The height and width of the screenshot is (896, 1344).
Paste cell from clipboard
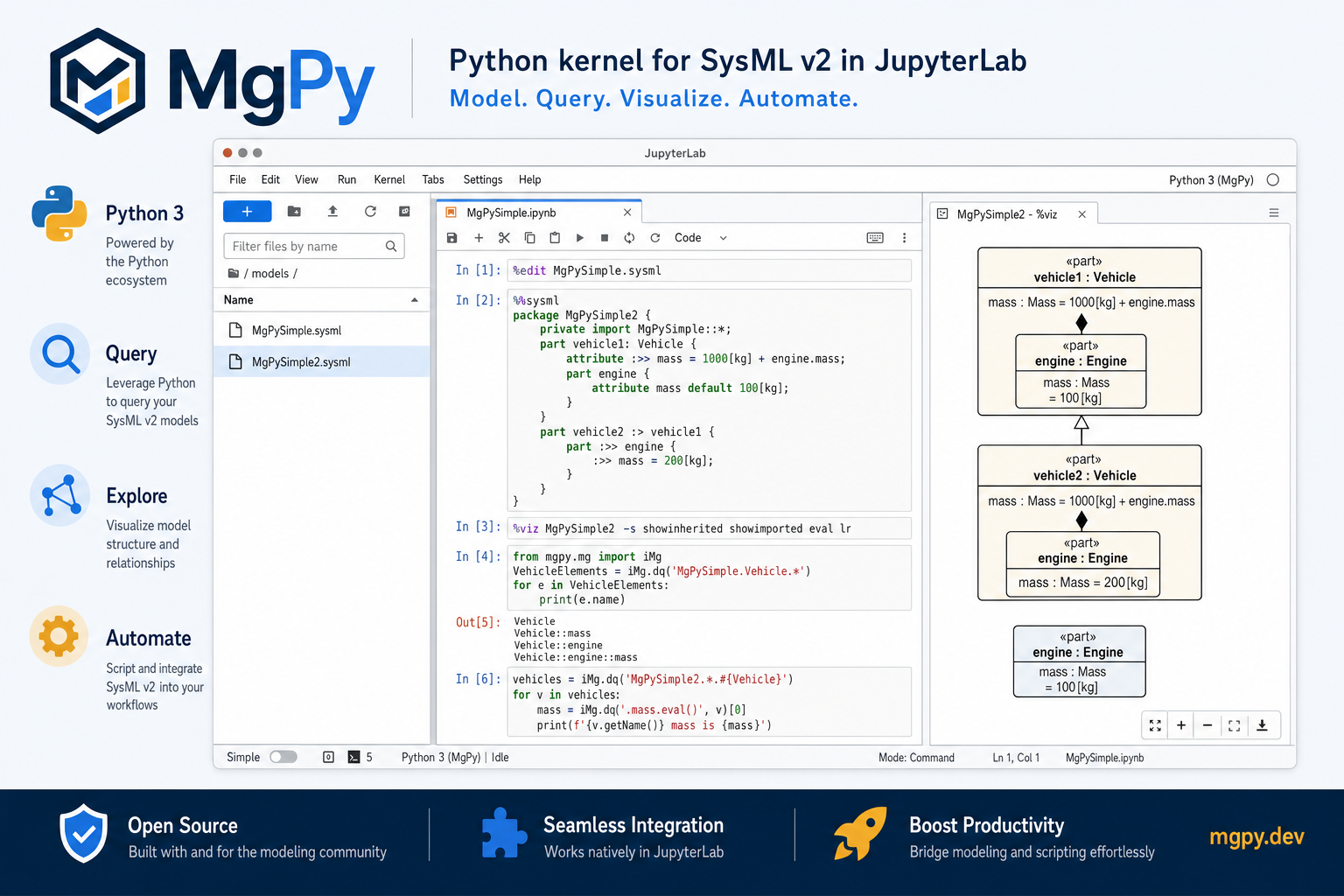tap(555, 238)
